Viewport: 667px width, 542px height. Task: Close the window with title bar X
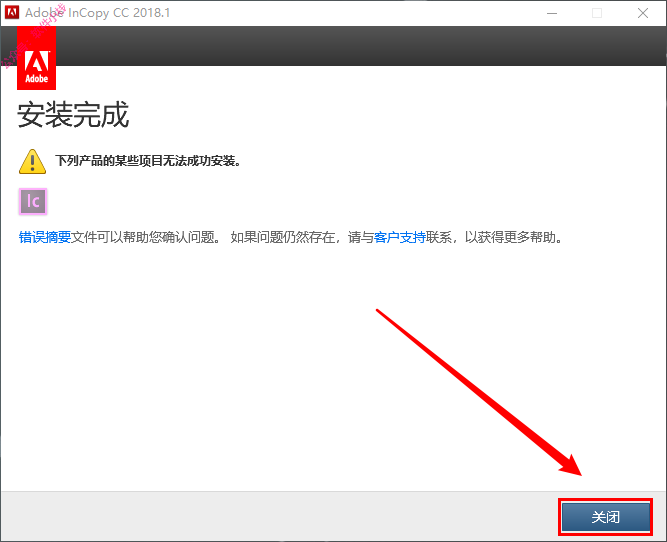click(643, 13)
